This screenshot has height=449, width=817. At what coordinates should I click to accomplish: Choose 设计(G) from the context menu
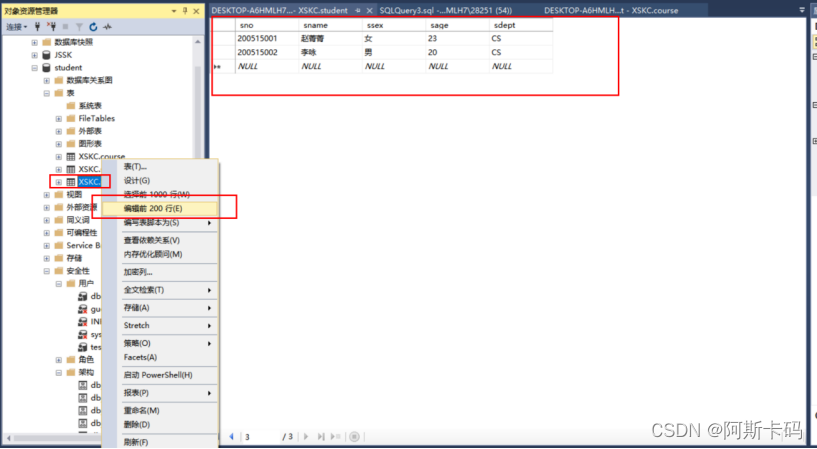(159, 181)
